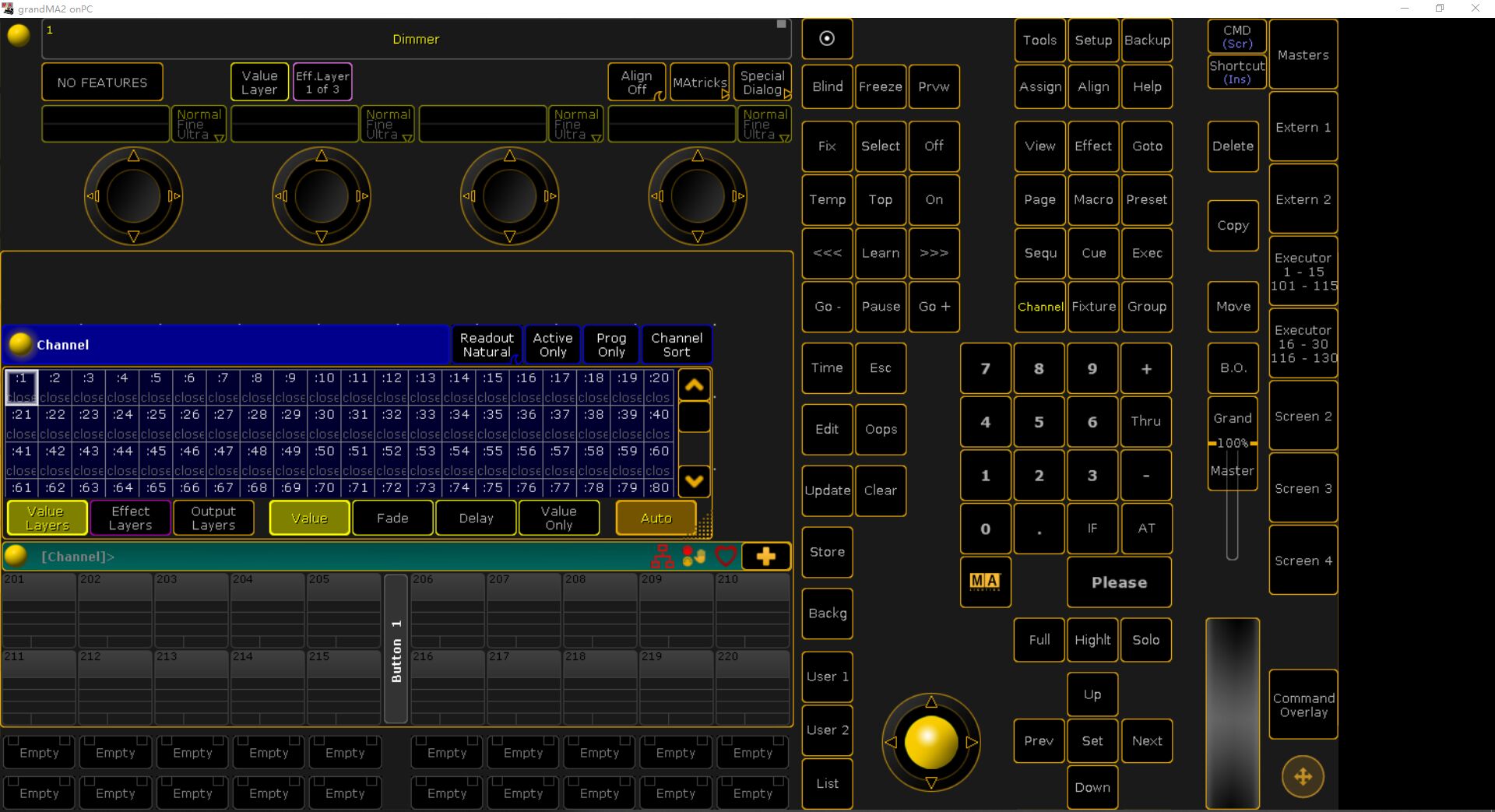Toggle the Auto button in Channel sheet
This screenshot has height=812, width=1495.
pyautogui.click(x=656, y=518)
